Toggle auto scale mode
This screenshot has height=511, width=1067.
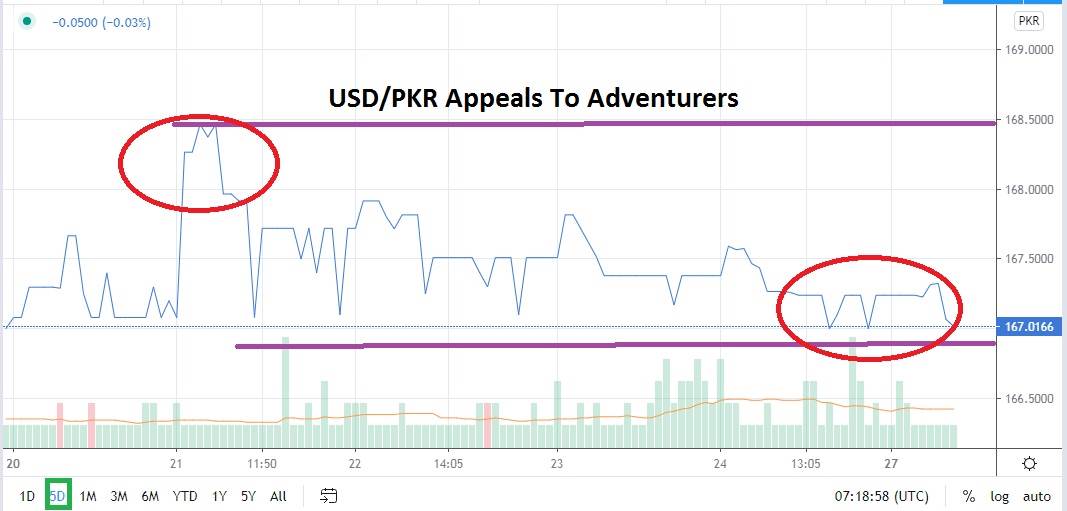click(1036, 496)
